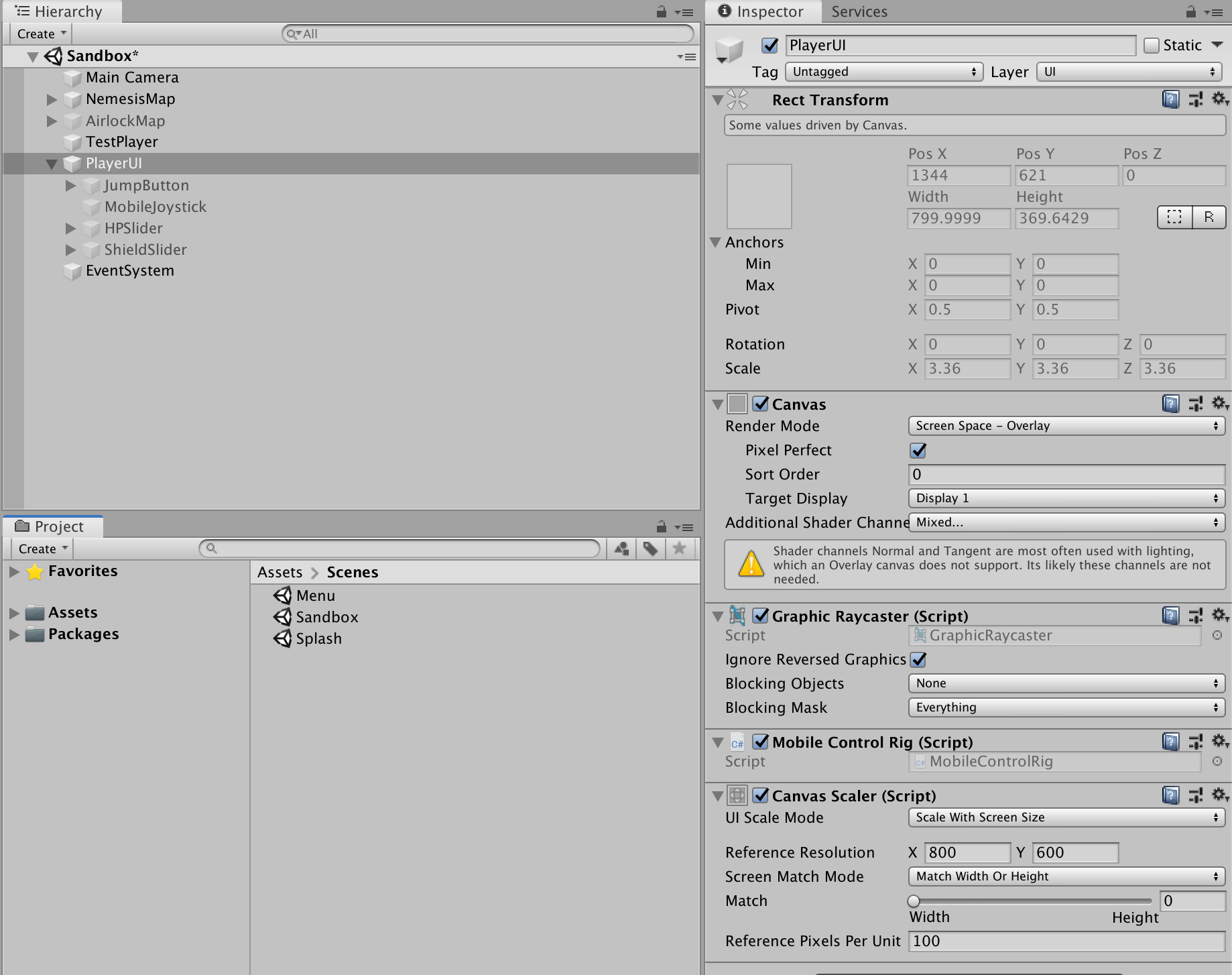This screenshot has height=975, width=1232.
Task: Open Hierarchy Create menu
Action: pyautogui.click(x=42, y=34)
